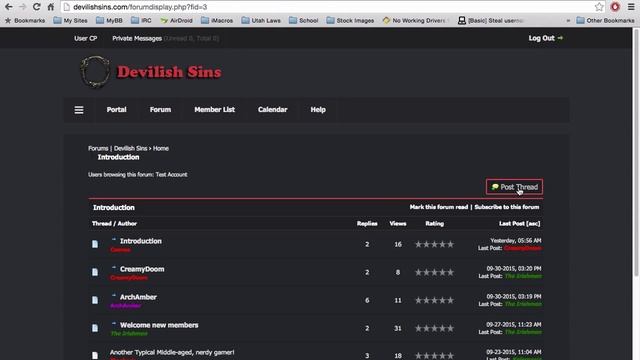
Task: Click Subscribe to this forum
Action: [507, 207]
